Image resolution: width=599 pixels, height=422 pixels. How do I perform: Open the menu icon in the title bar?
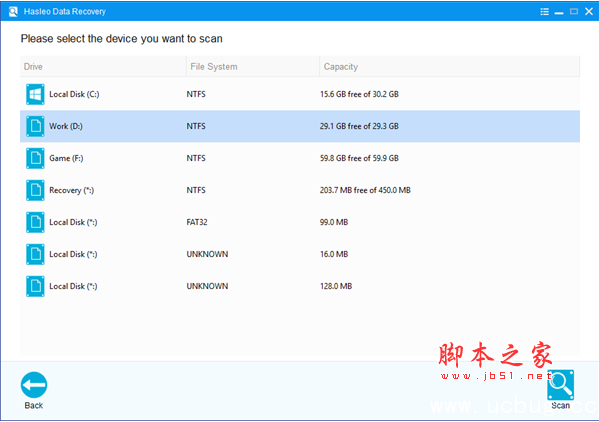[544, 12]
